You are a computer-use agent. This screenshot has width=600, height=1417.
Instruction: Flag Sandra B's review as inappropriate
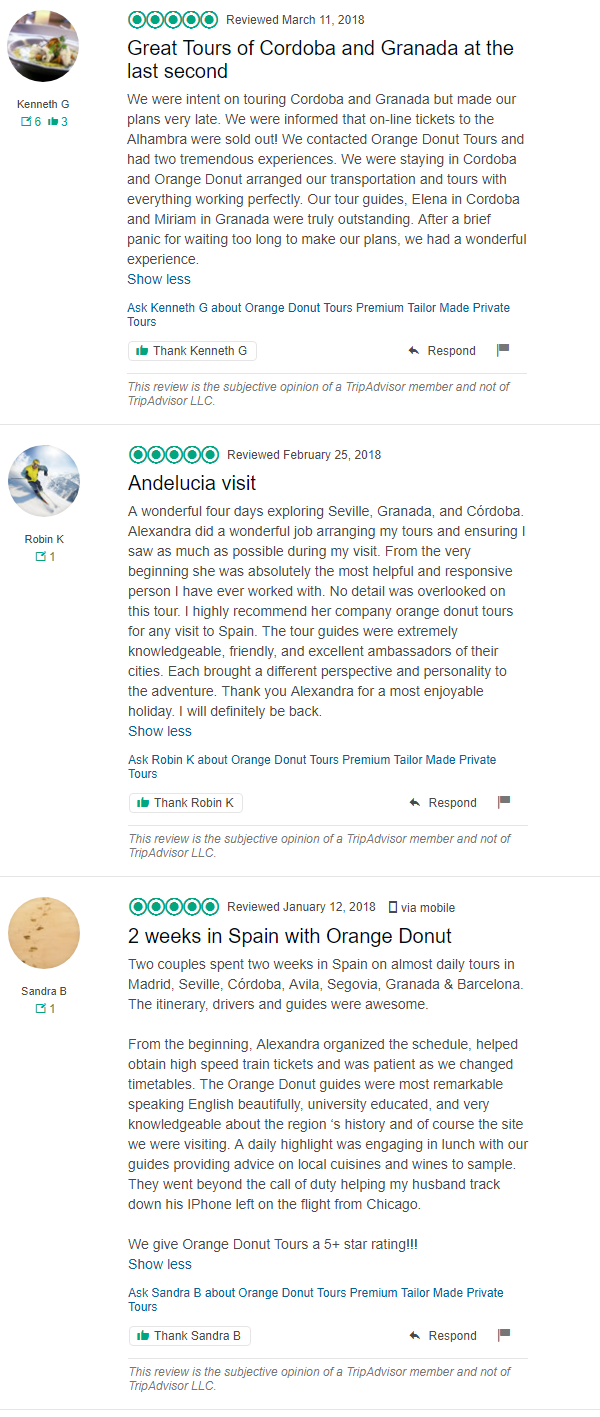click(x=504, y=1333)
